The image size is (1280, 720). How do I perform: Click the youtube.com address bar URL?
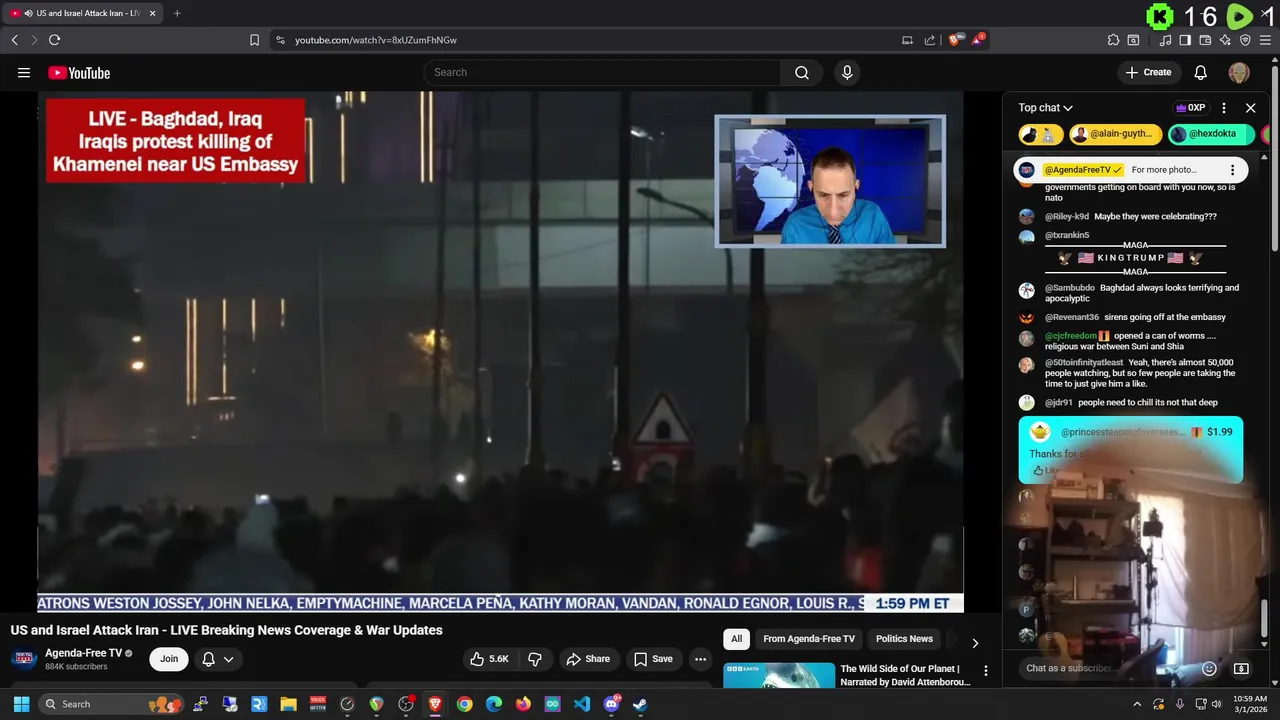(x=376, y=40)
